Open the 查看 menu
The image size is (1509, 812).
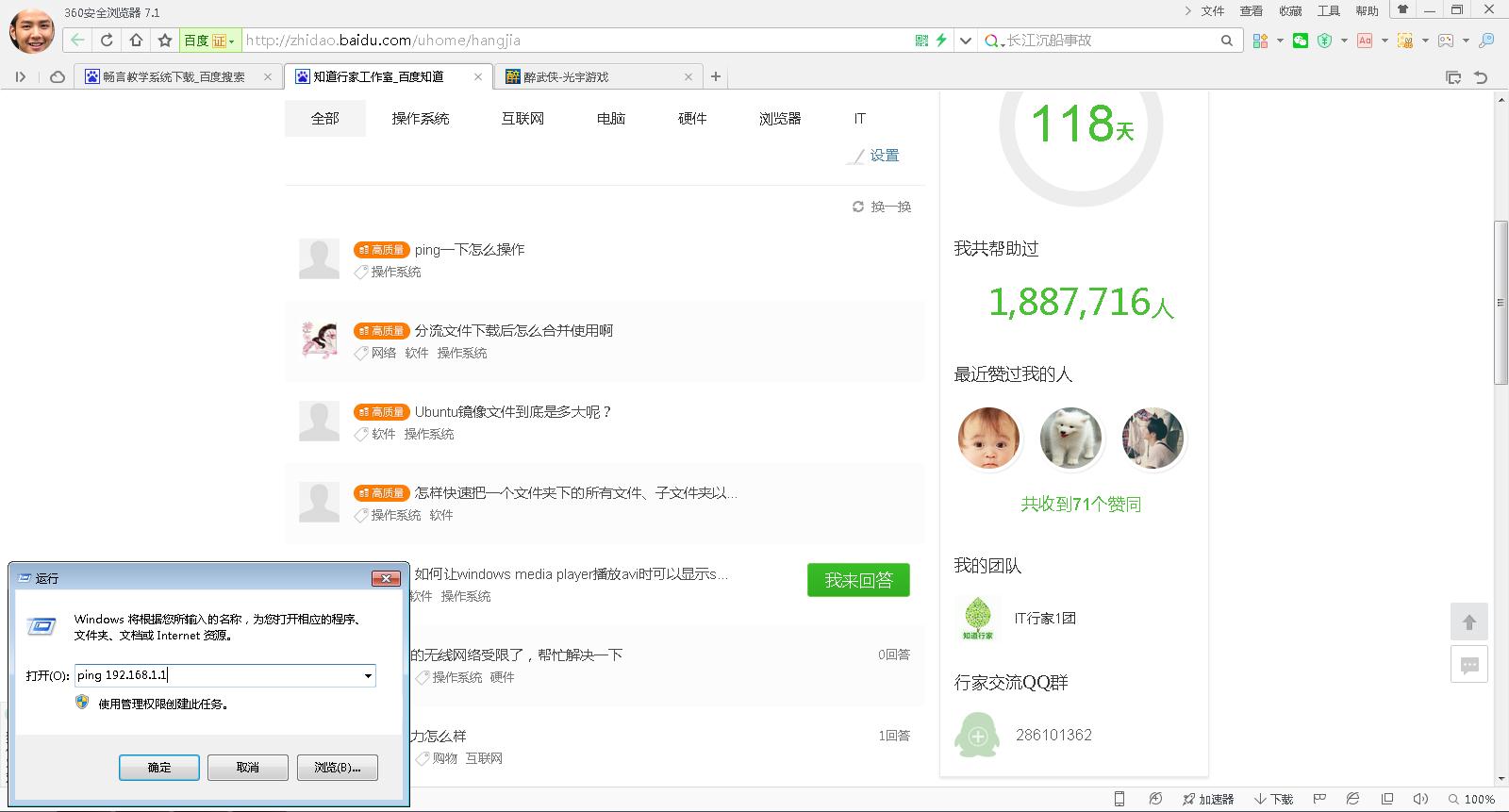click(x=1251, y=11)
